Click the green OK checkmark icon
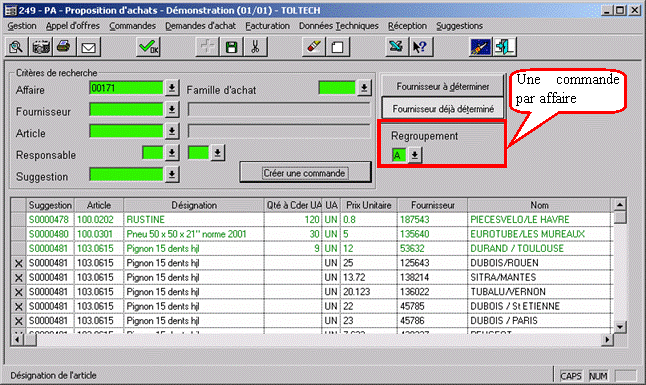Image resolution: width=646 pixels, height=385 pixels. 148,47
